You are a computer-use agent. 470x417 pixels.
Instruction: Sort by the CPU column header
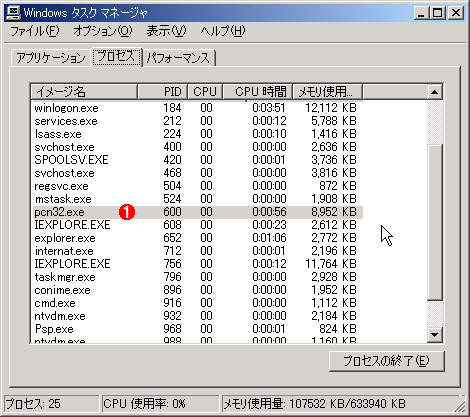coord(205,92)
